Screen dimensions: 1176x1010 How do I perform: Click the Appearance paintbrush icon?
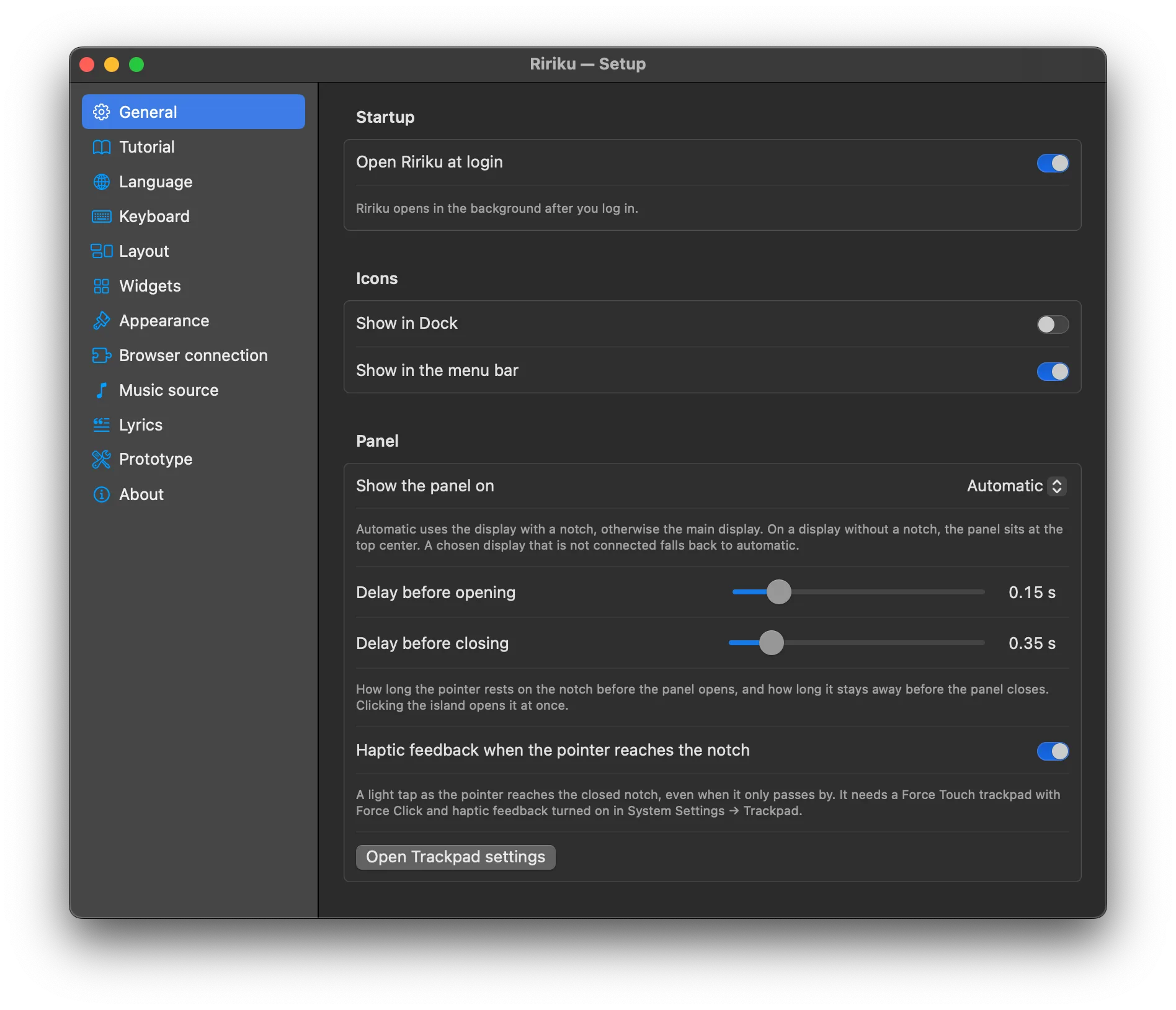(101, 321)
